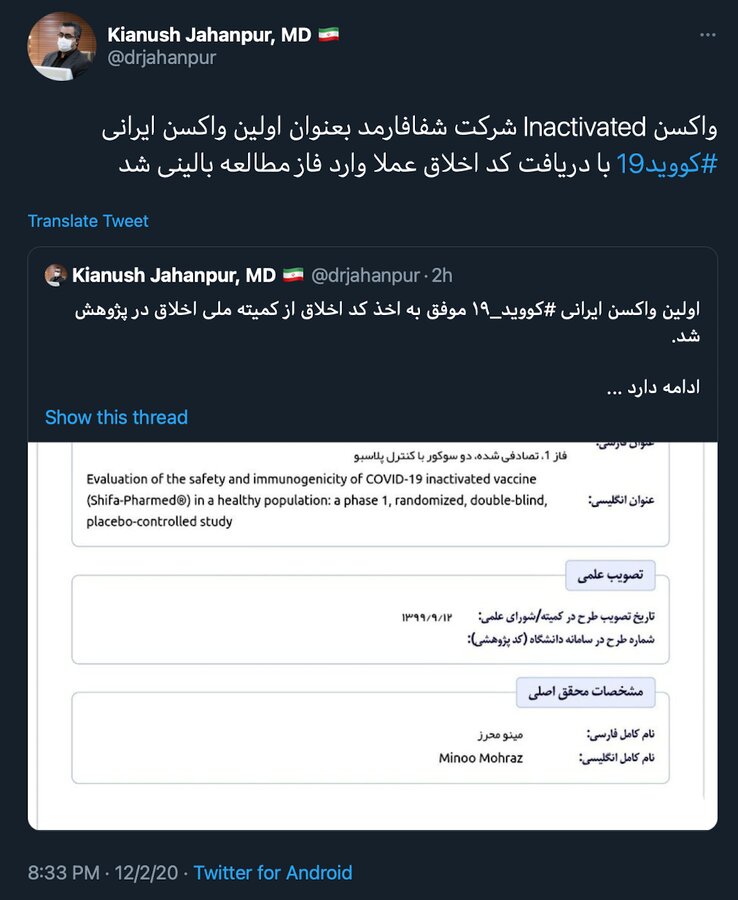
Task: Select the @drjahanpur handle under the name
Action: (165, 58)
